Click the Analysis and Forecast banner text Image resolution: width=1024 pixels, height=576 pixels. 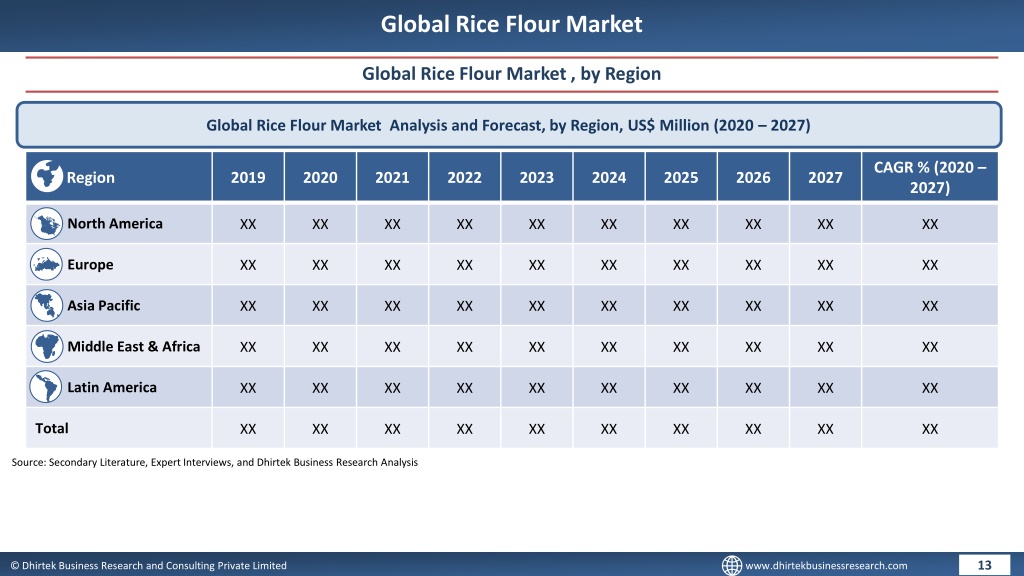click(x=508, y=125)
